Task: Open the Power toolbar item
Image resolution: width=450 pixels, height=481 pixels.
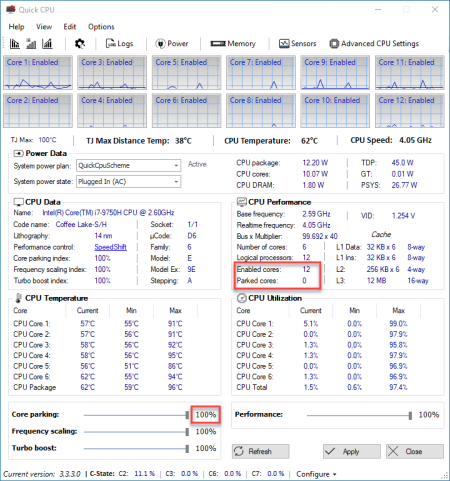Action: (x=172, y=44)
